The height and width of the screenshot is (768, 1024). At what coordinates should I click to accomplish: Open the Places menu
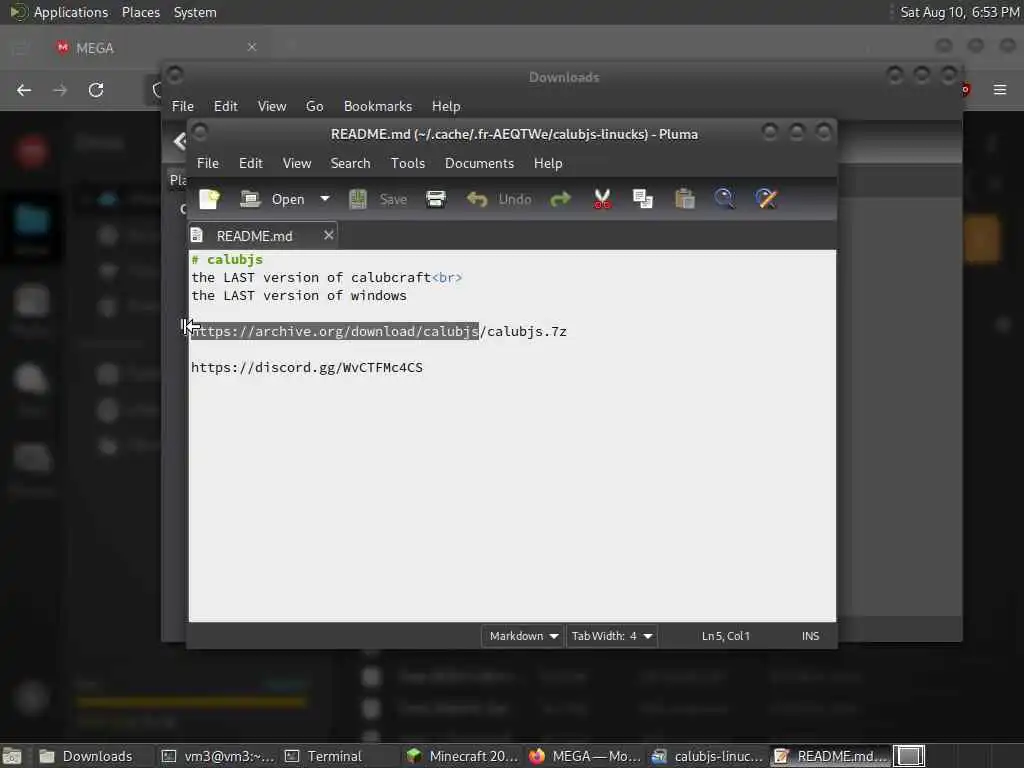coord(140,12)
